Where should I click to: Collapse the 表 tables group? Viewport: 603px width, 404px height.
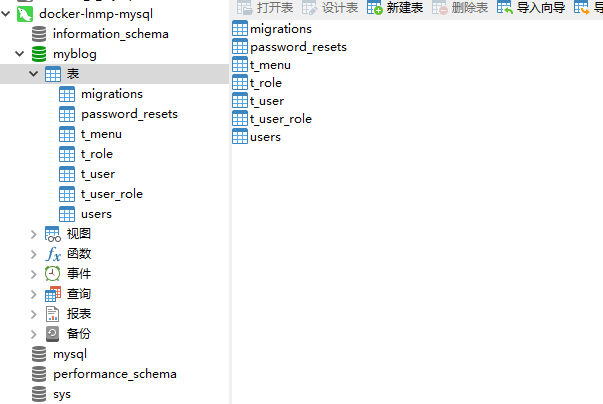tap(33, 73)
